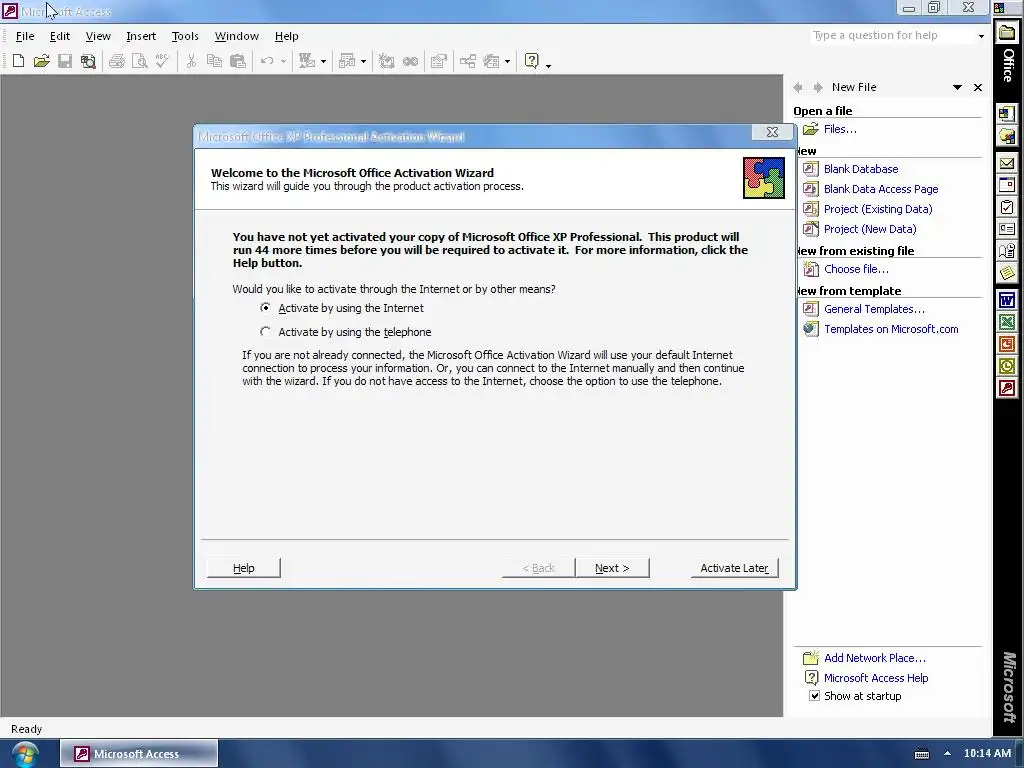Open the Window menu

[236, 36]
